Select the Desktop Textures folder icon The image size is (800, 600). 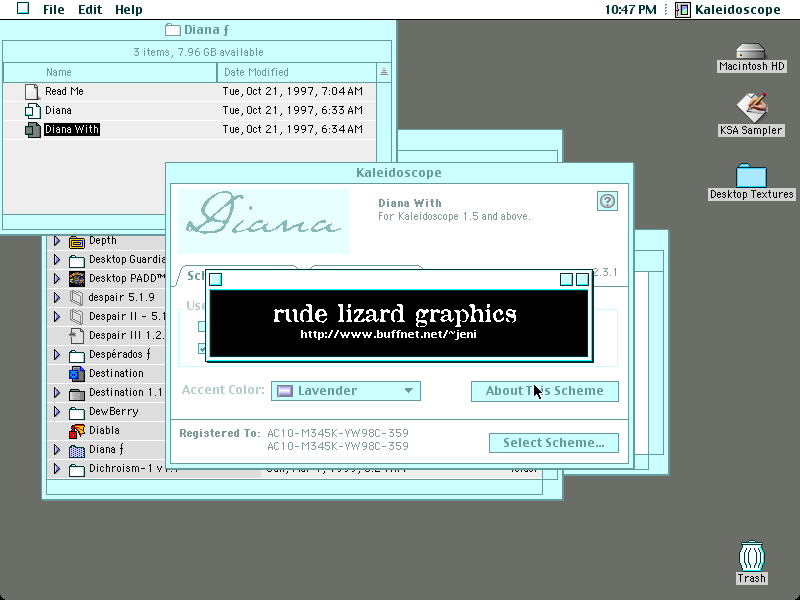(751, 176)
